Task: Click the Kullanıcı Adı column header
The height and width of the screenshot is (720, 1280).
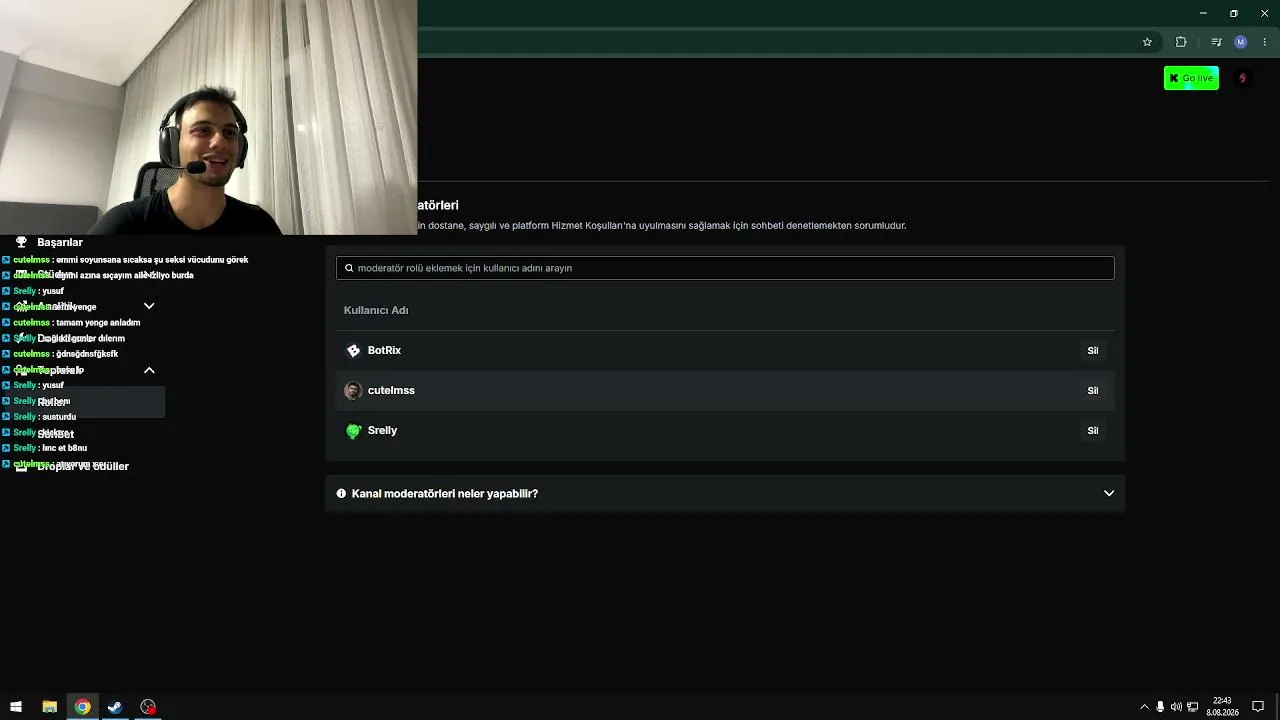Action: click(376, 310)
